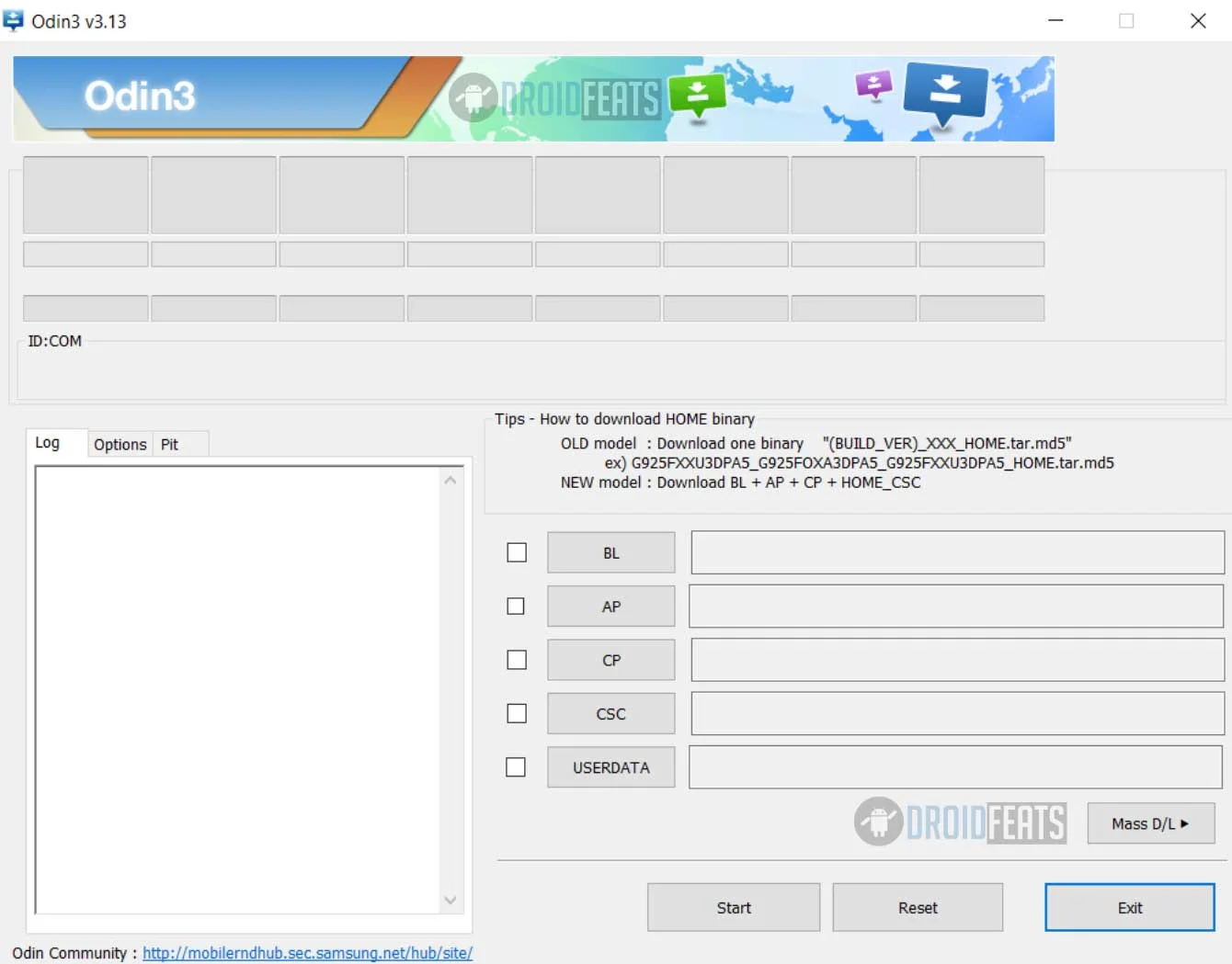Click the ID:COM label
The image size is (1232, 964).
54,341
